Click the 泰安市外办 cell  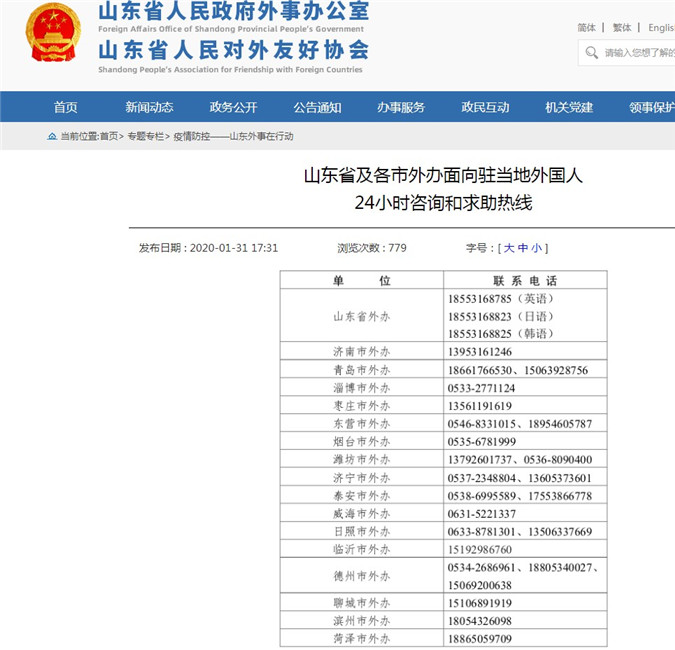[x=362, y=495]
